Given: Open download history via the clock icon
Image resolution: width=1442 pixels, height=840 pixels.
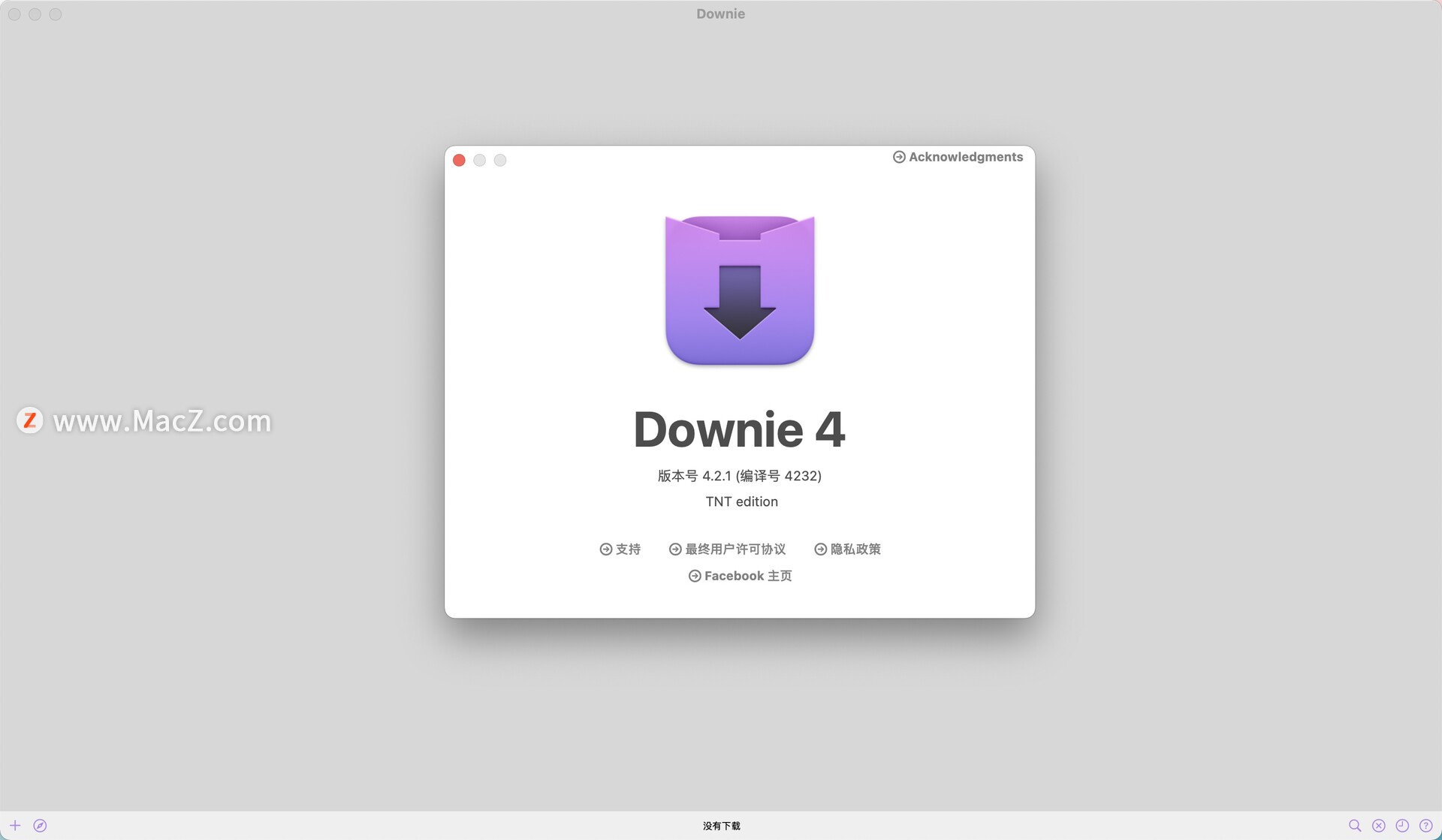Looking at the screenshot, I should (1402, 825).
